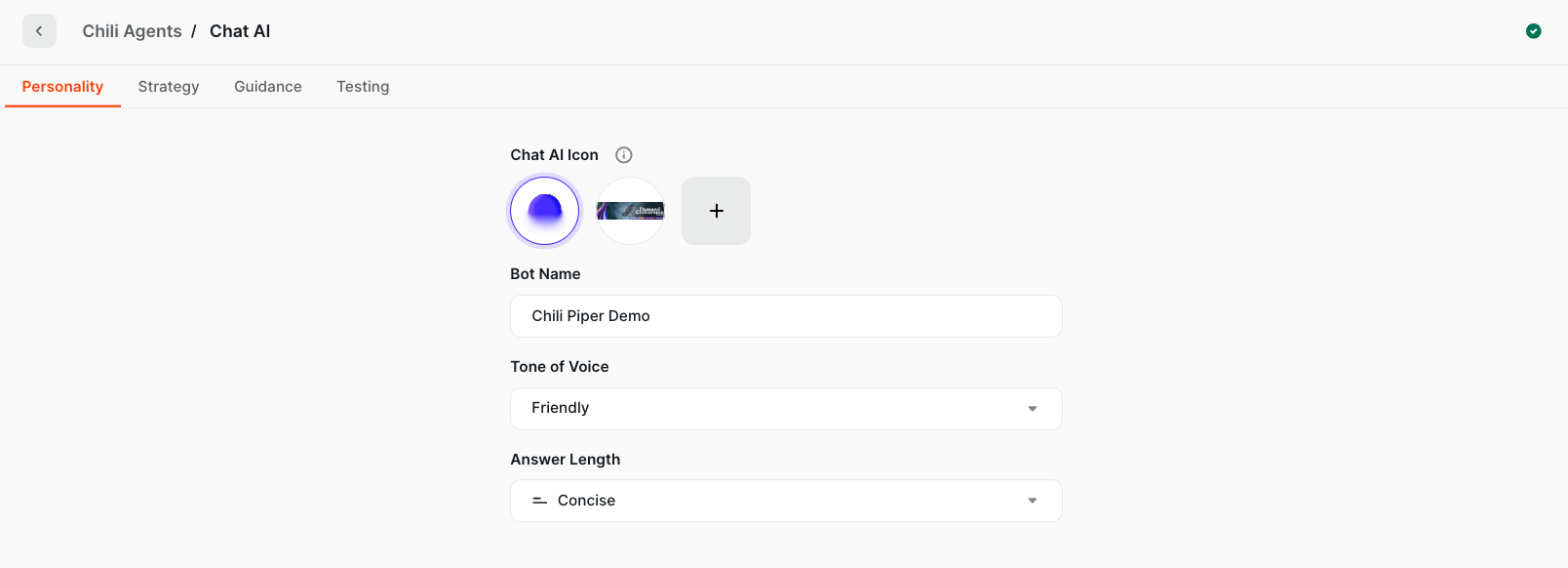Select the purple orb chat icon
1568x568 pixels.
[x=545, y=211]
